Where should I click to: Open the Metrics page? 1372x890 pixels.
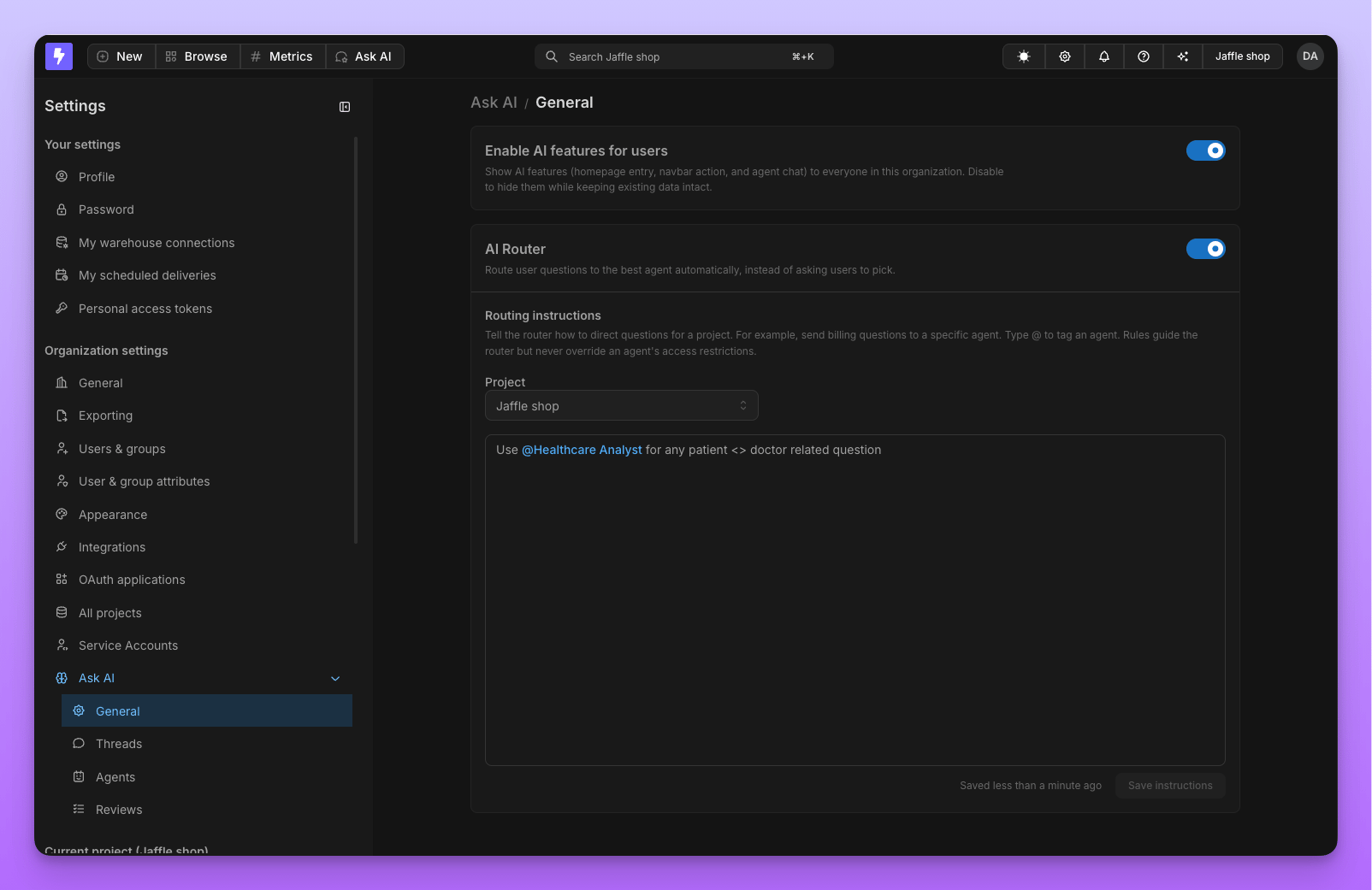(282, 56)
